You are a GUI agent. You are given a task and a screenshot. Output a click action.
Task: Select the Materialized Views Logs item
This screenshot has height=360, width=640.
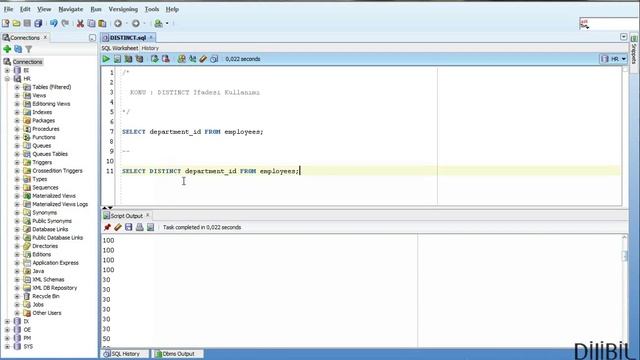click(60, 204)
